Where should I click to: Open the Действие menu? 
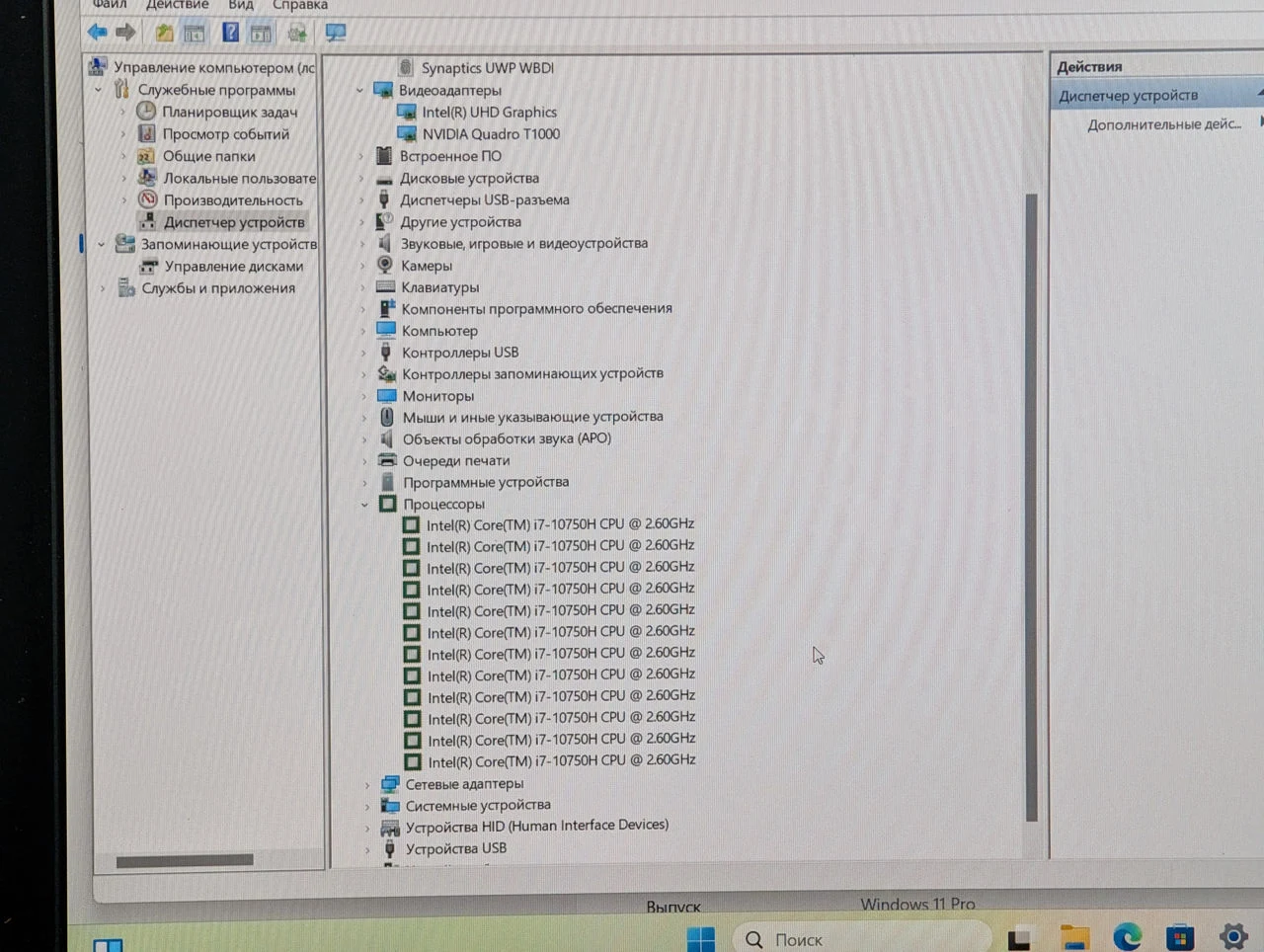point(177,5)
